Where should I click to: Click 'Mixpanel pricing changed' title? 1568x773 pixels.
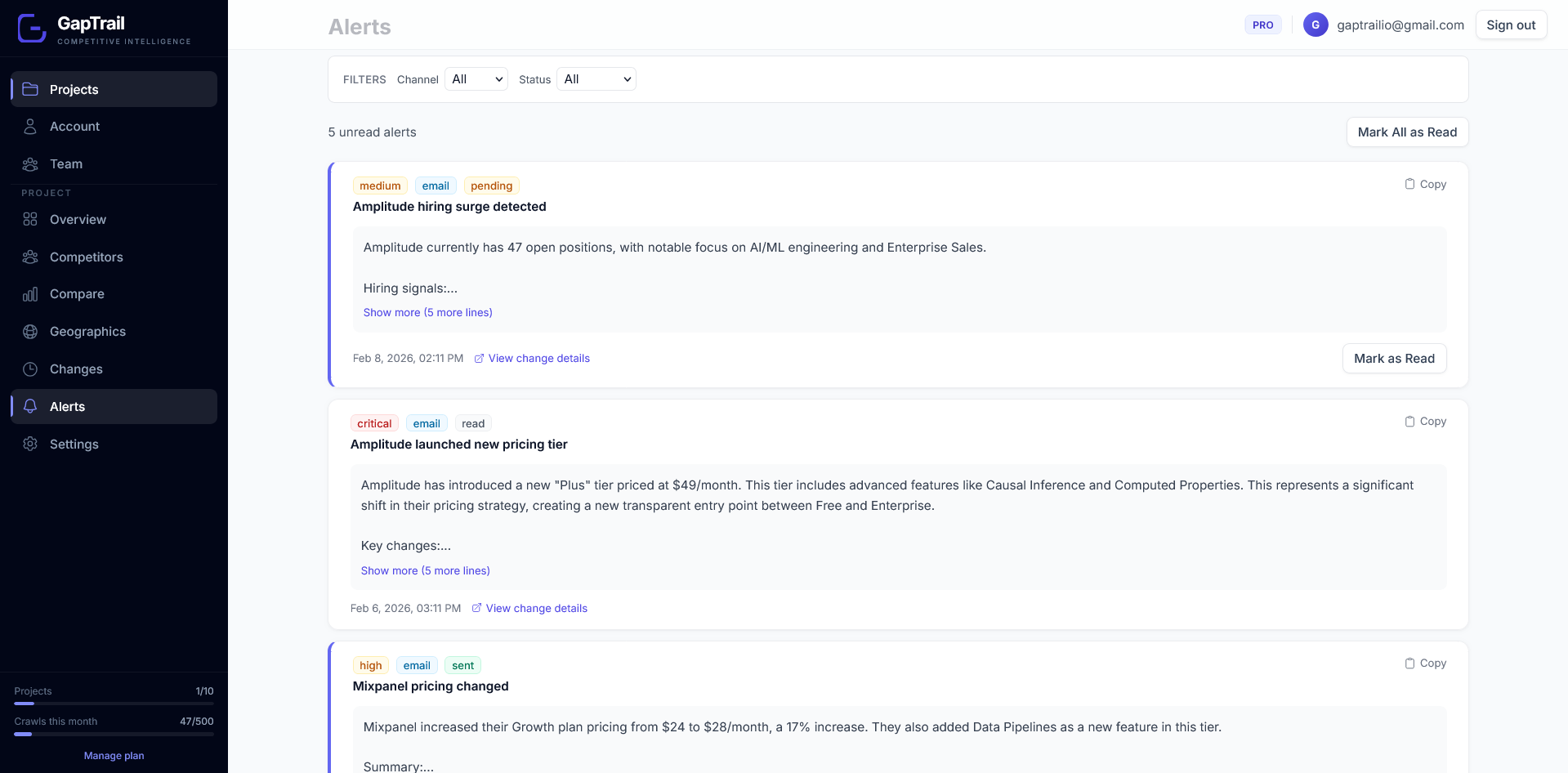click(431, 686)
